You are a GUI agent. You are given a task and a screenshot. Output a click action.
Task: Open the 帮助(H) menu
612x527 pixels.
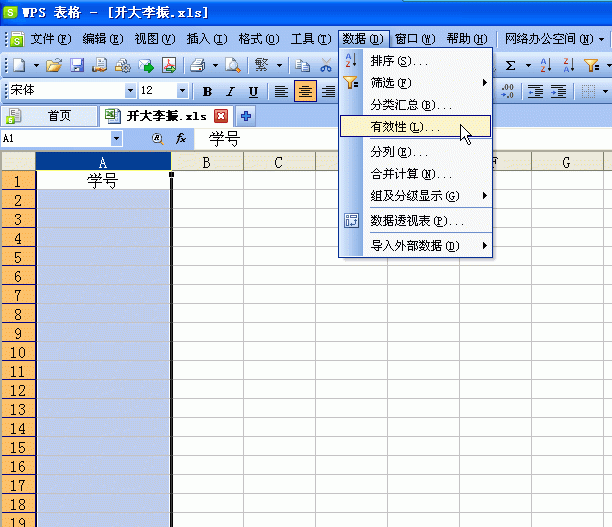click(x=467, y=39)
